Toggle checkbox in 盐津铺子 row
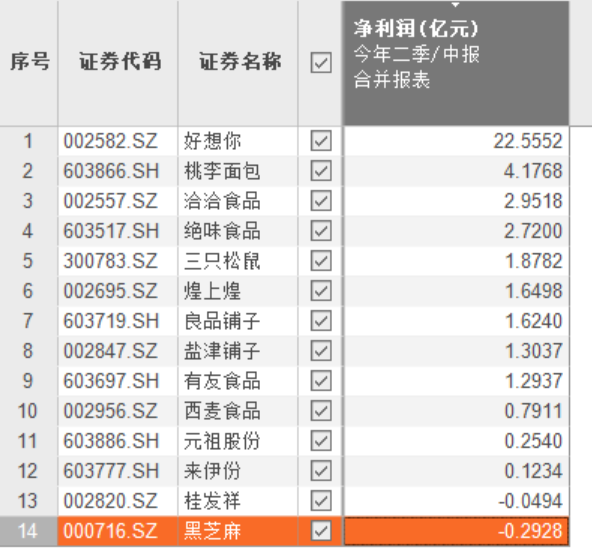Image resolution: width=592 pixels, height=558 pixels. pos(321,351)
